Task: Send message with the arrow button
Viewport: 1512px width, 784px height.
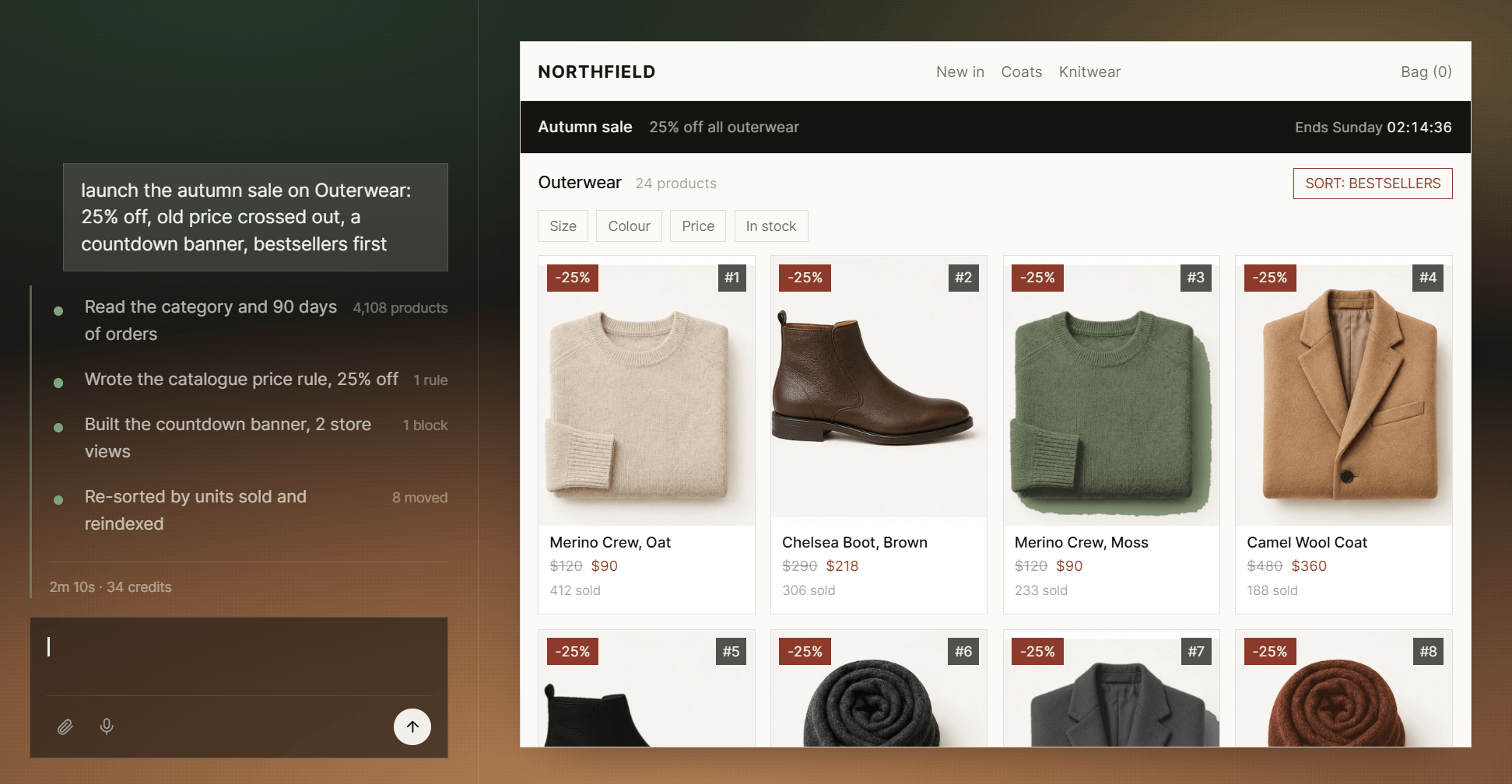Action: 412,726
